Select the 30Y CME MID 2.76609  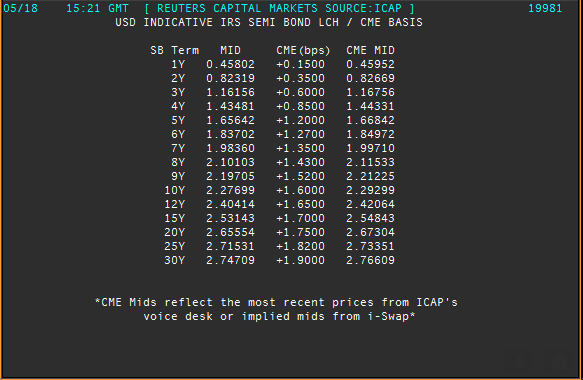point(370,260)
